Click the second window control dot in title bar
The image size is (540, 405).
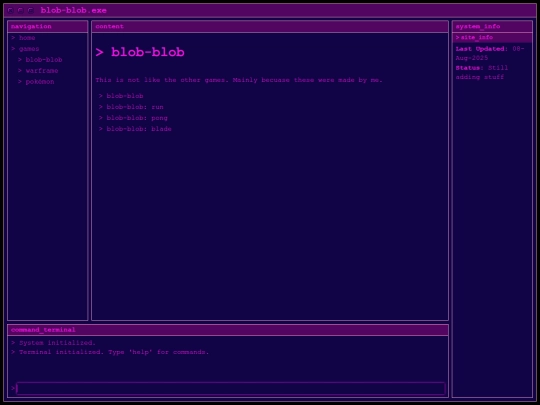[x=20, y=10]
